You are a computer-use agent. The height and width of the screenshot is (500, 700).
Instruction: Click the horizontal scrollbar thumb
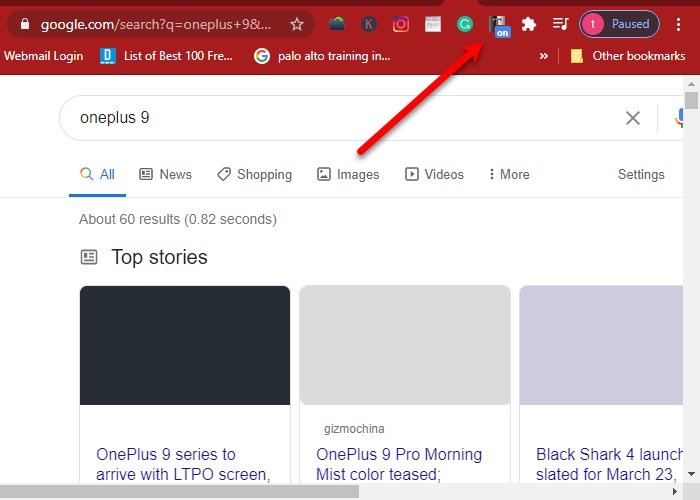pyautogui.click(x=179, y=492)
